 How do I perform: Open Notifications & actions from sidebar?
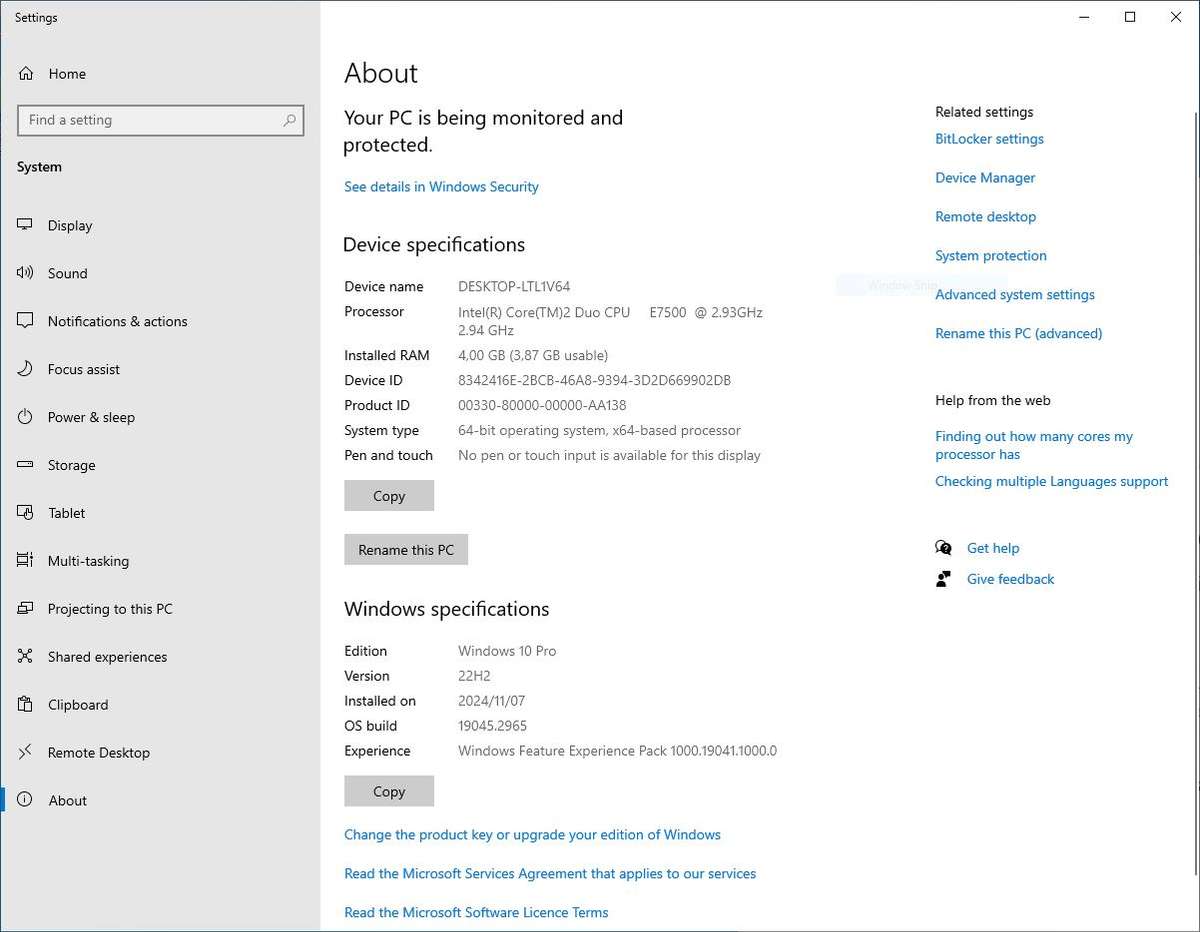click(24, 321)
